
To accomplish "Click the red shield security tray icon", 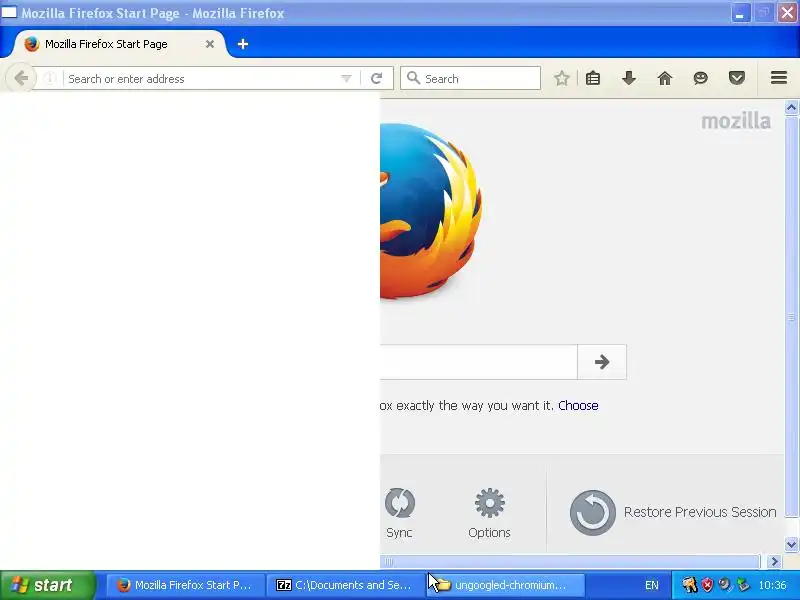I will 707,585.
